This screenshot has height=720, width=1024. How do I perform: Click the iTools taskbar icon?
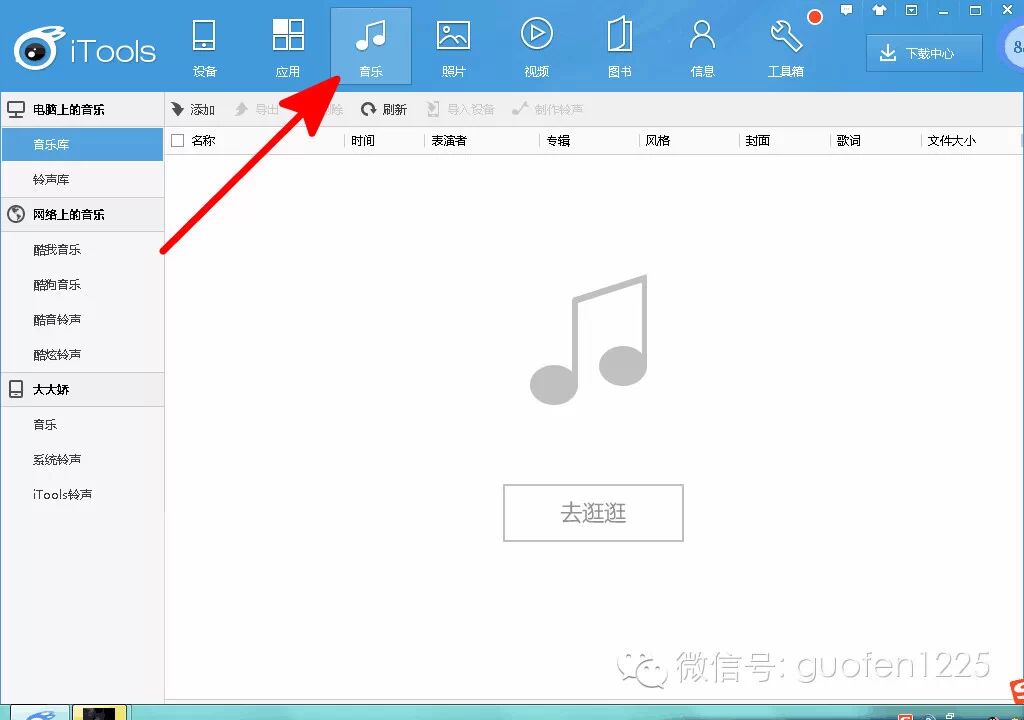tap(40, 712)
